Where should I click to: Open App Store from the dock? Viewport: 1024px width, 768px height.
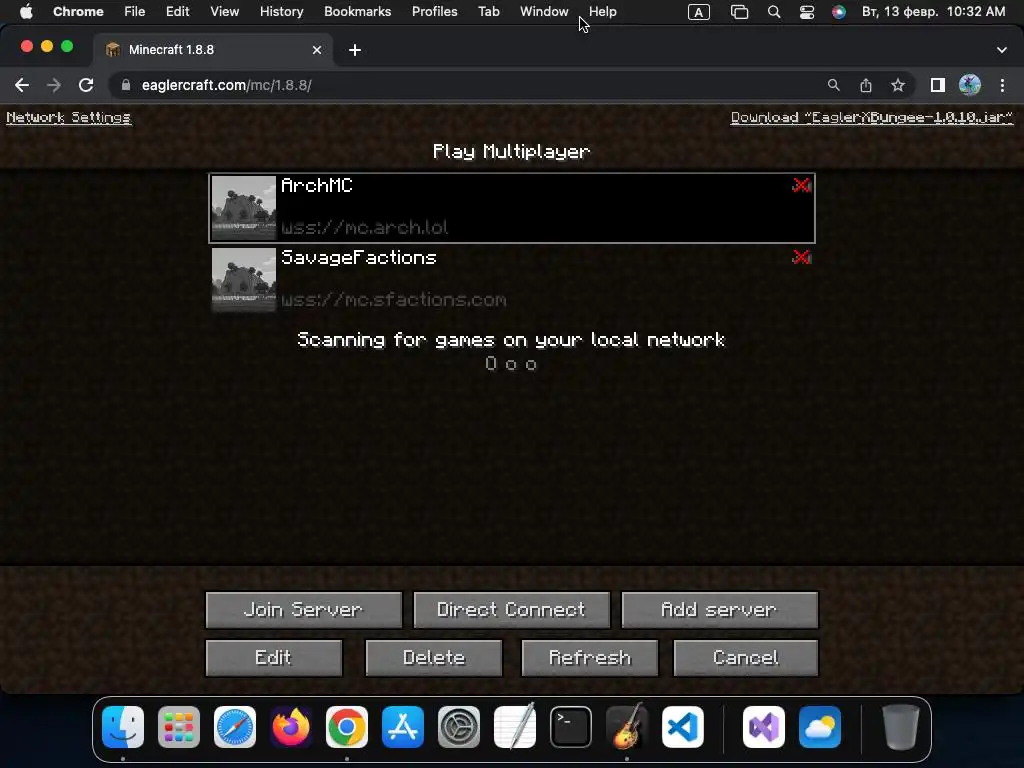click(403, 727)
